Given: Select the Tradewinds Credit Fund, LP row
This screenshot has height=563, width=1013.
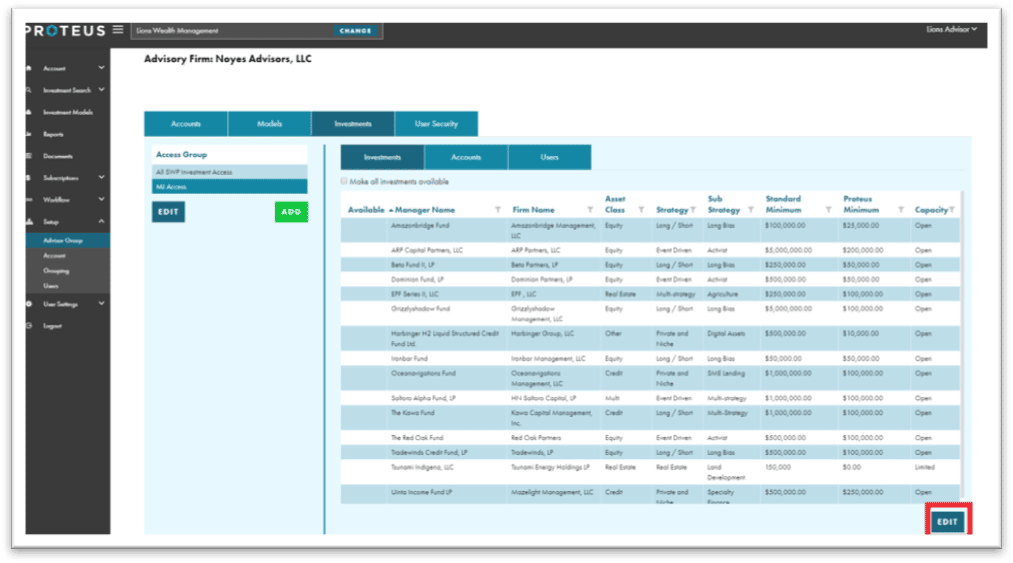Looking at the screenshot, I should click(x=650, y=452).
